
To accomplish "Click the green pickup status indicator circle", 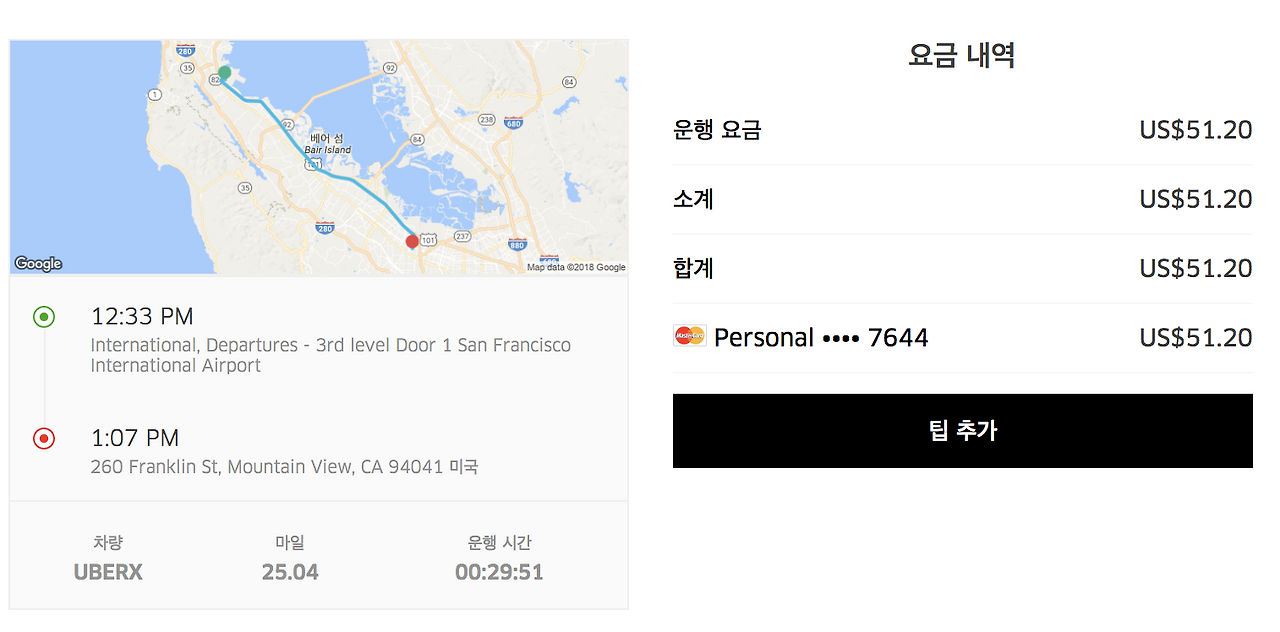I will click(43, 316).
